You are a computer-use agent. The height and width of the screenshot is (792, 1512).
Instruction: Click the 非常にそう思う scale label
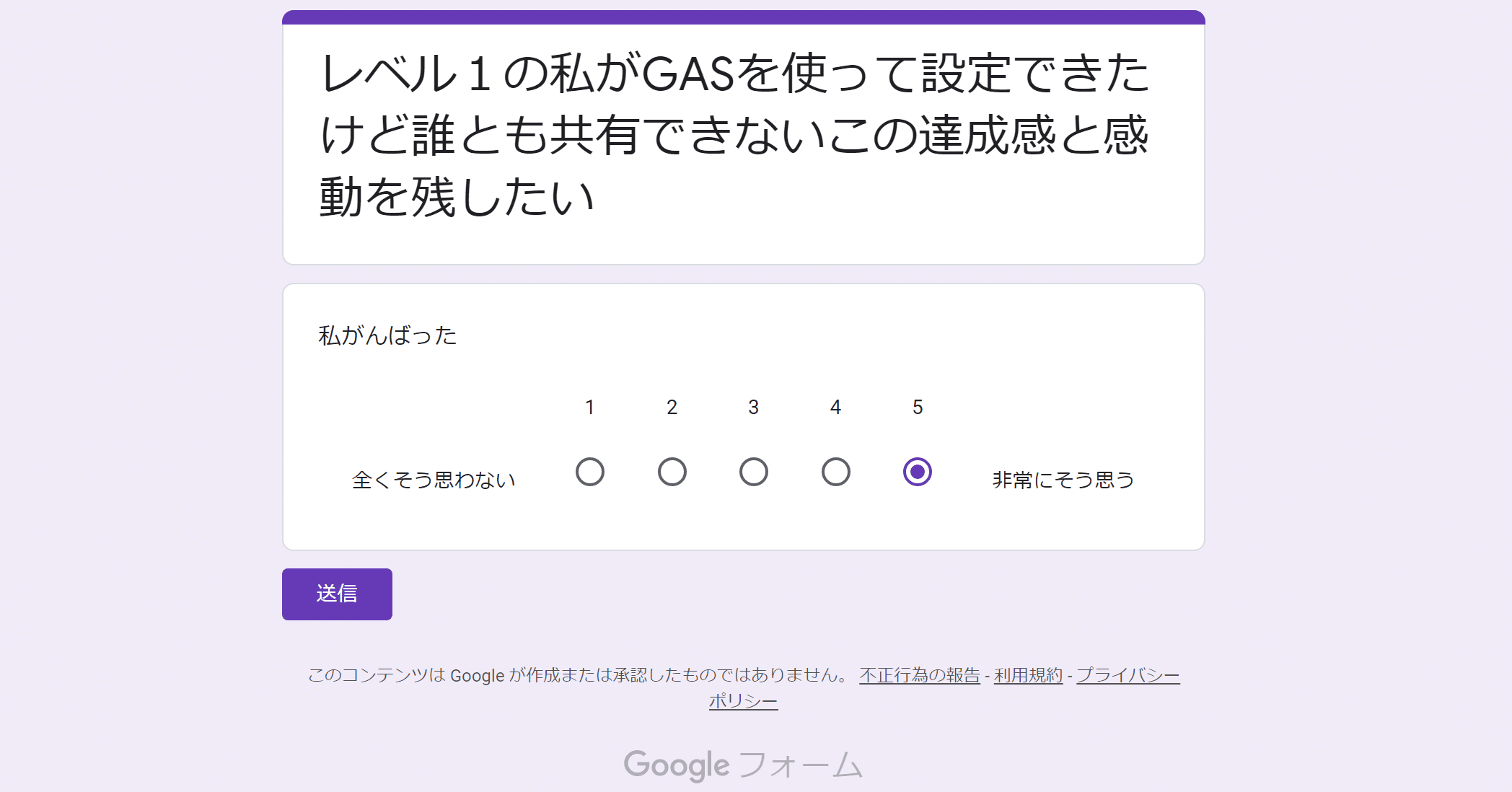[x=1062, y=478]
